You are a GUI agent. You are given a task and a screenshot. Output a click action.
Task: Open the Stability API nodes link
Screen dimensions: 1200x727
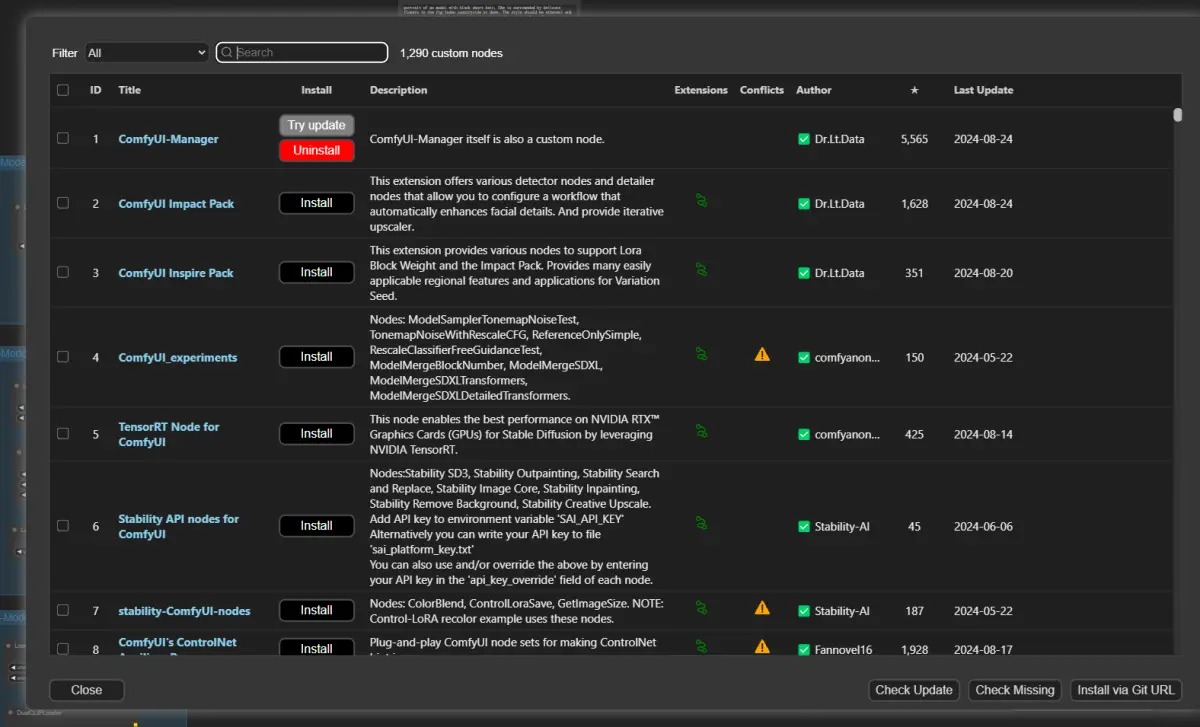coord(179,526)
